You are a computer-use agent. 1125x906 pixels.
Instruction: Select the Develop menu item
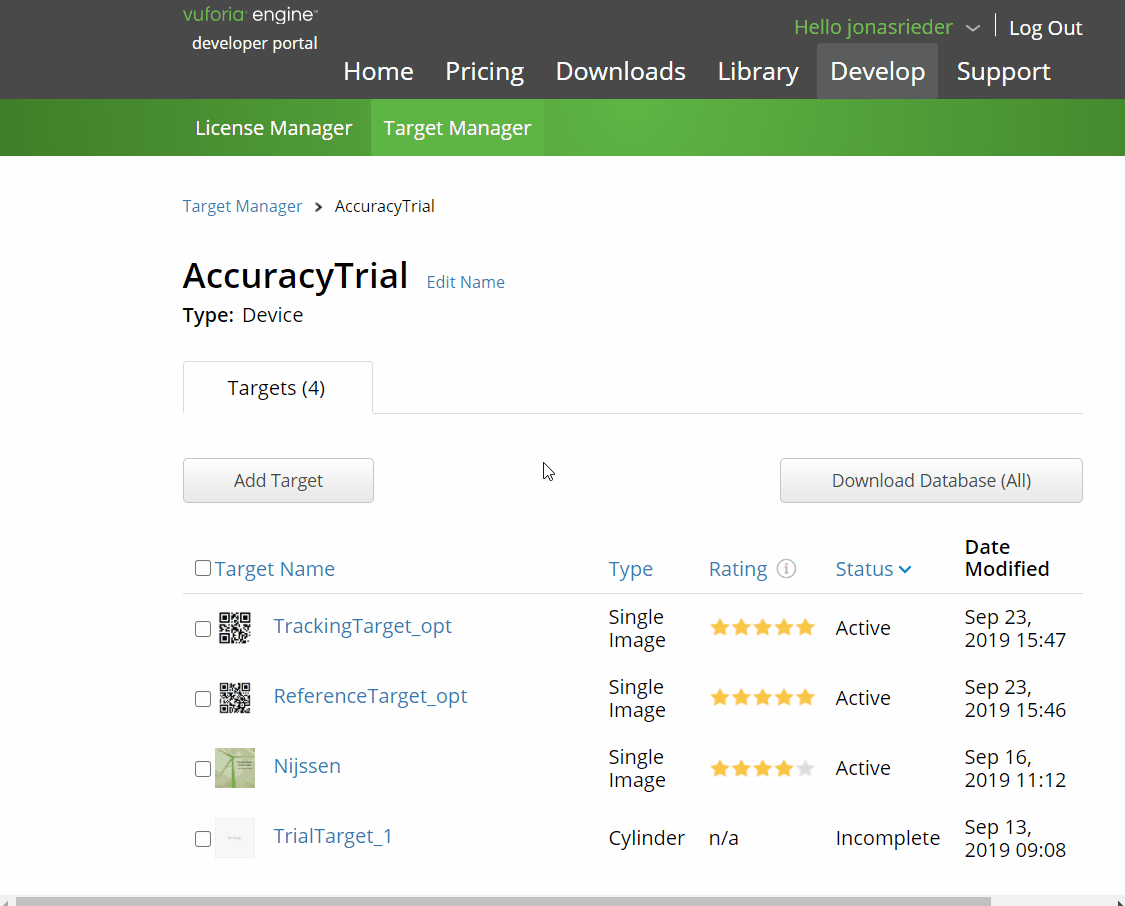[x=877, y=71]
